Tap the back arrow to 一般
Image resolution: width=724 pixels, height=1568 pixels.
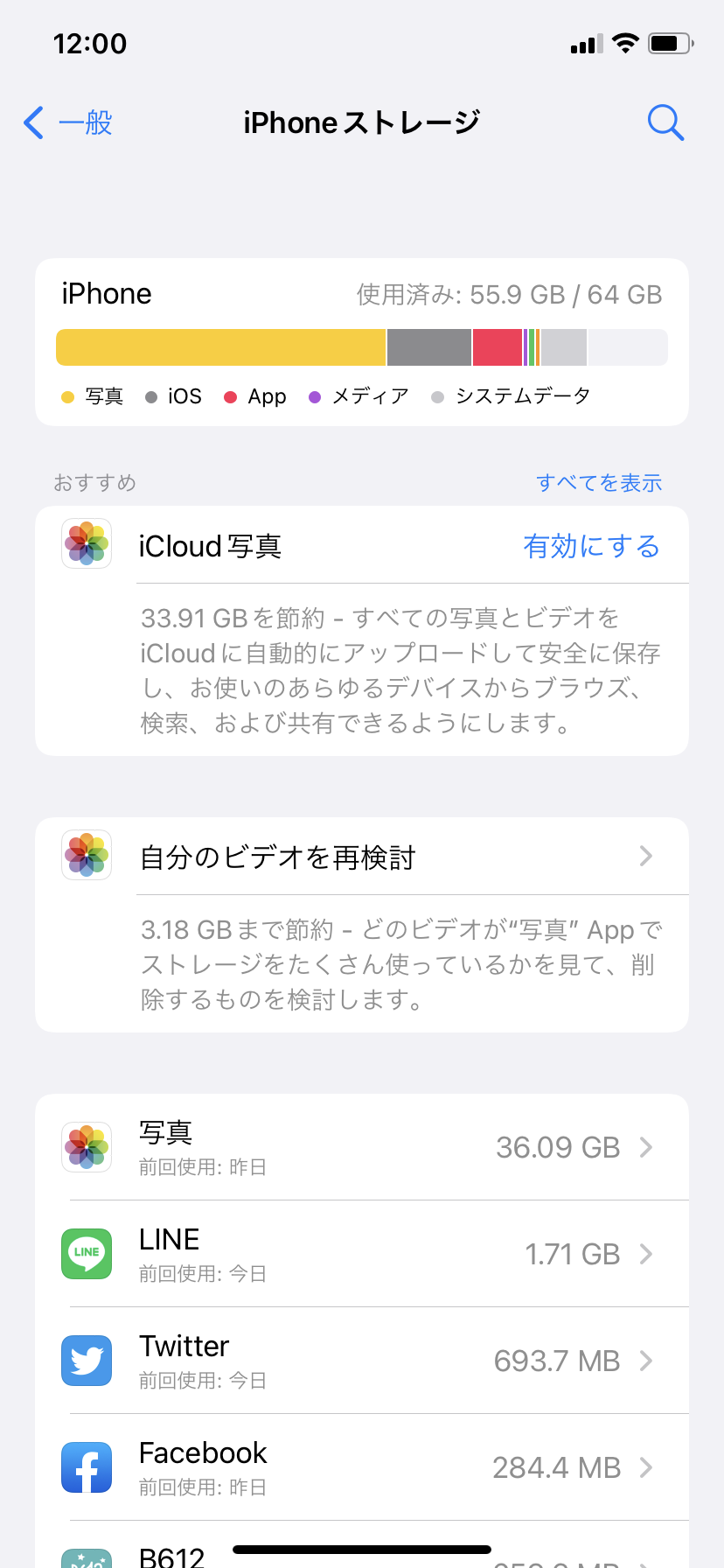35,123
